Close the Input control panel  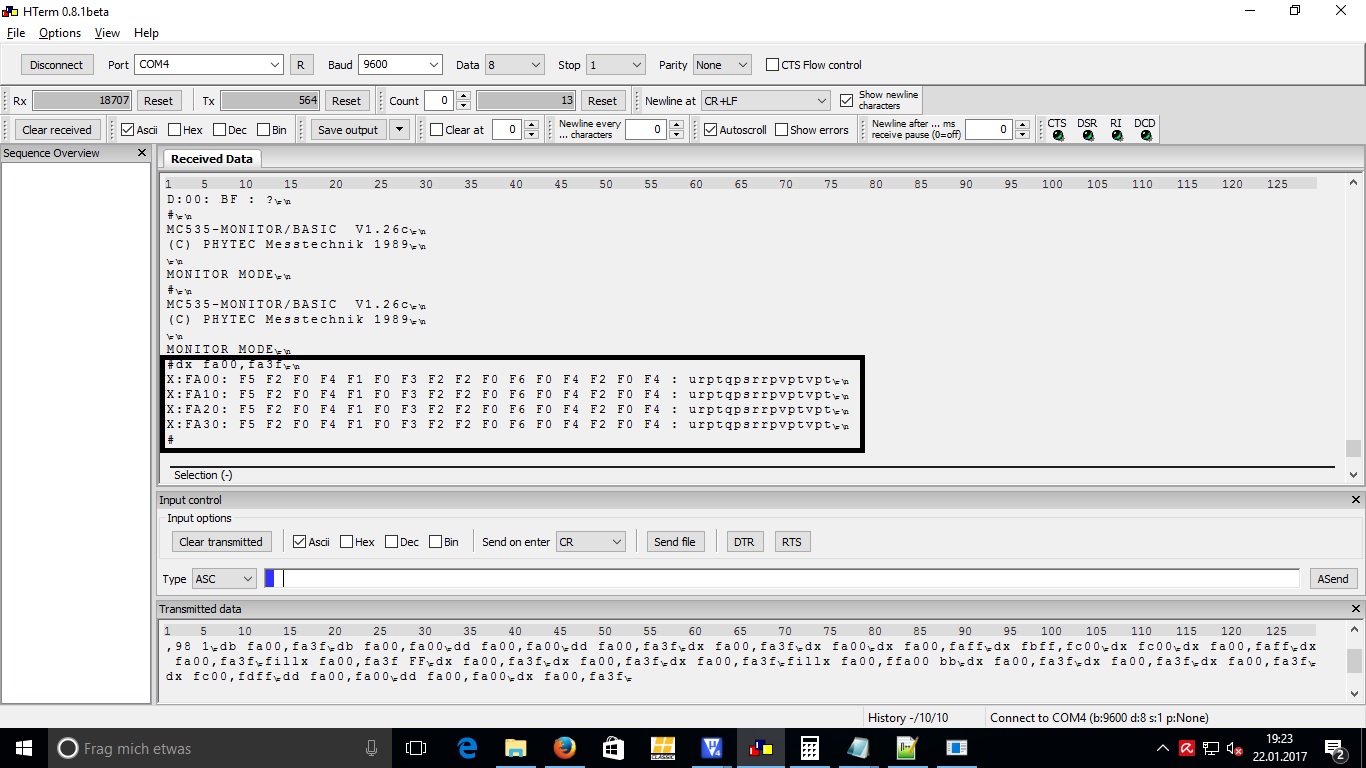(x=1356, y=500)
